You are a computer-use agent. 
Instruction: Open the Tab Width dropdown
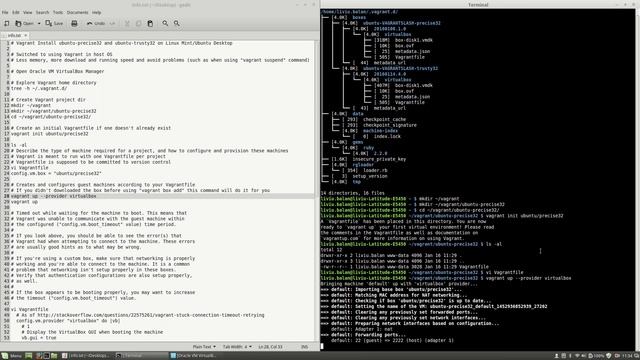[x=237, y=347]
